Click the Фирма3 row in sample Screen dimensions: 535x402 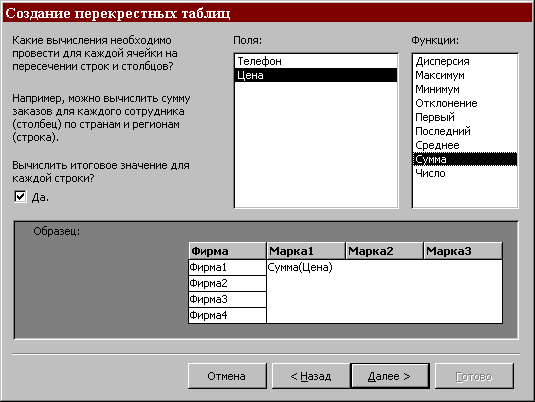(227, 299)
